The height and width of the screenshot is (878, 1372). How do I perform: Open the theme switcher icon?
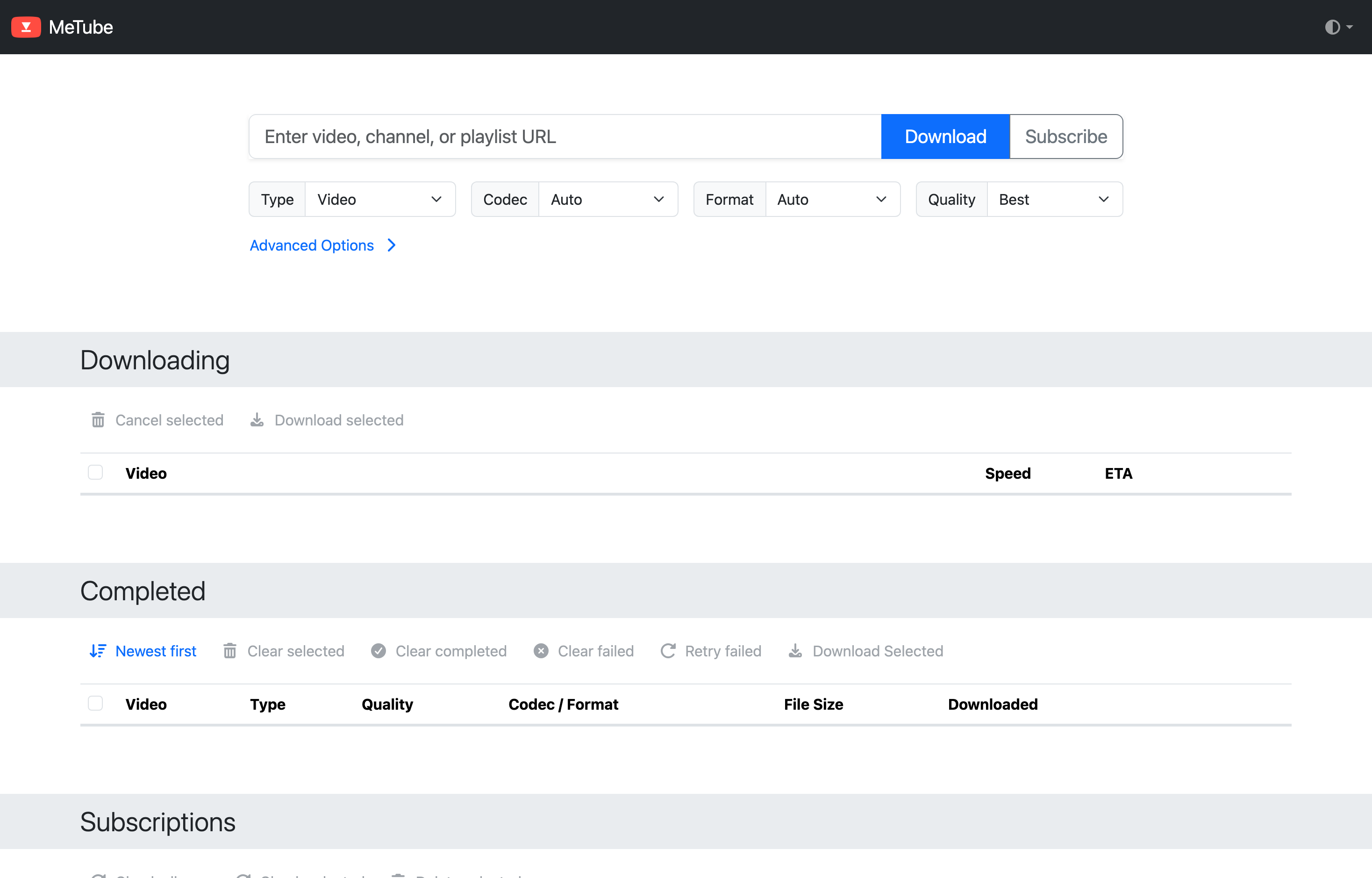click(1332, 27)
